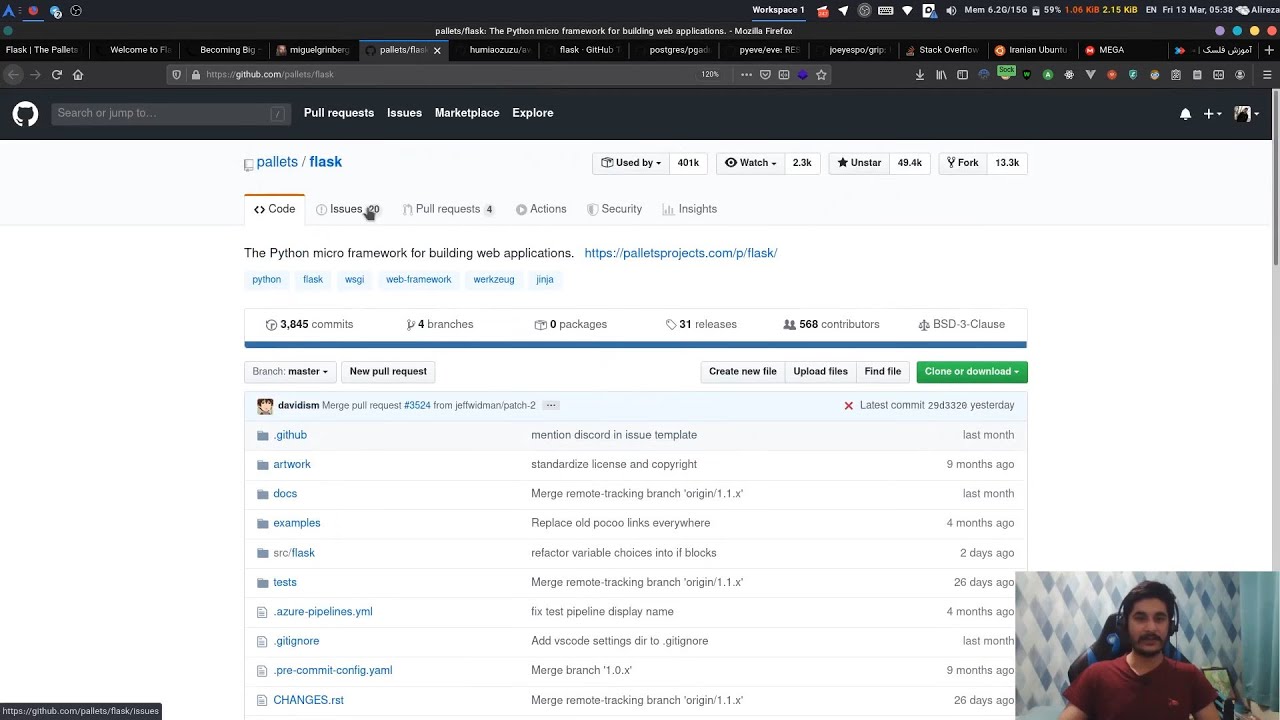Unstar the flask repository
Viewport: 1280px width, 720px height.
(859, 163)
